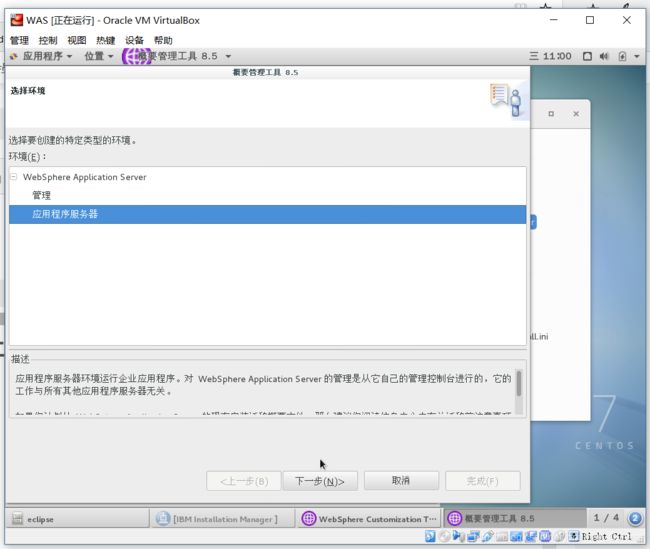This screenshot has height=549, width=650.
Task: Click the Right Ctrl host key label
Action: pyautogui.click(x=606, y=537)
